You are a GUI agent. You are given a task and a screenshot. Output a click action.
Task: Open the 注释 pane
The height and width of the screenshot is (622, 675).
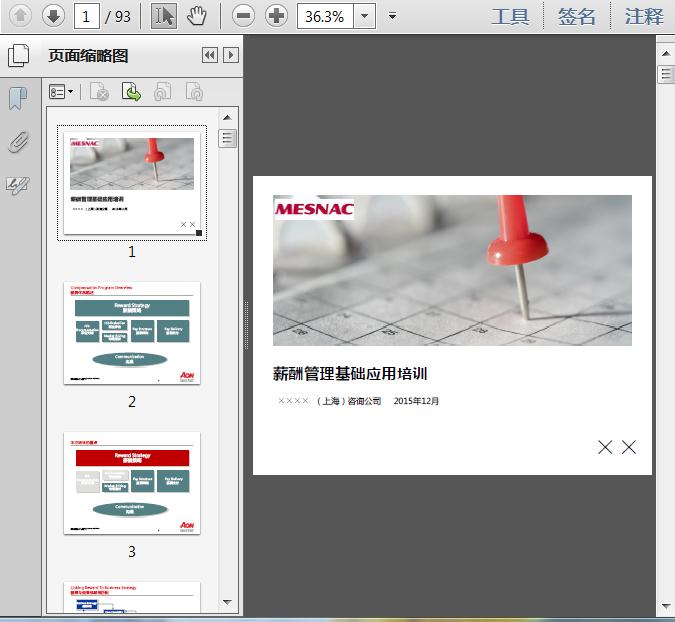point(643,16)
